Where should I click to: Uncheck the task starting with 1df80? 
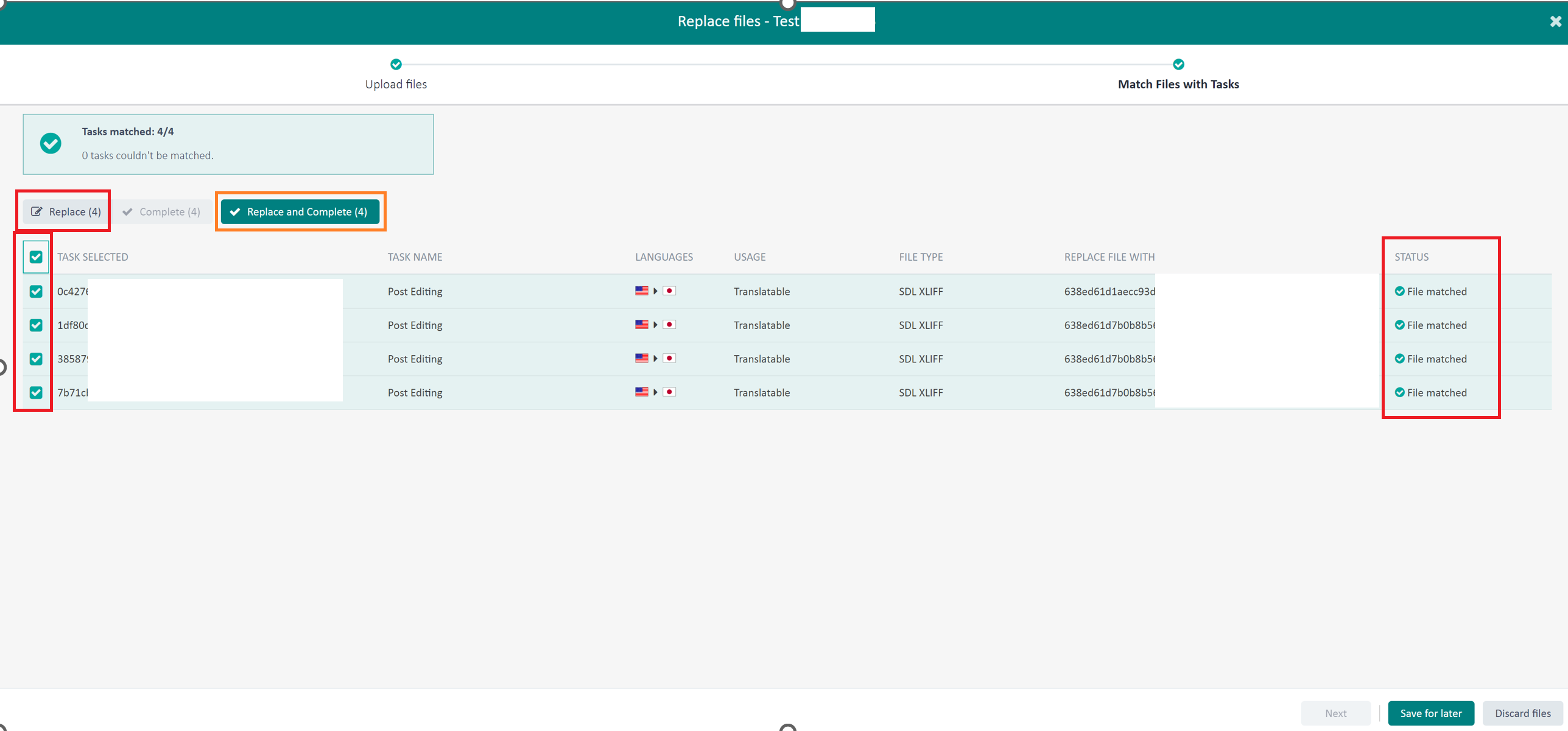tap(36, 325)
